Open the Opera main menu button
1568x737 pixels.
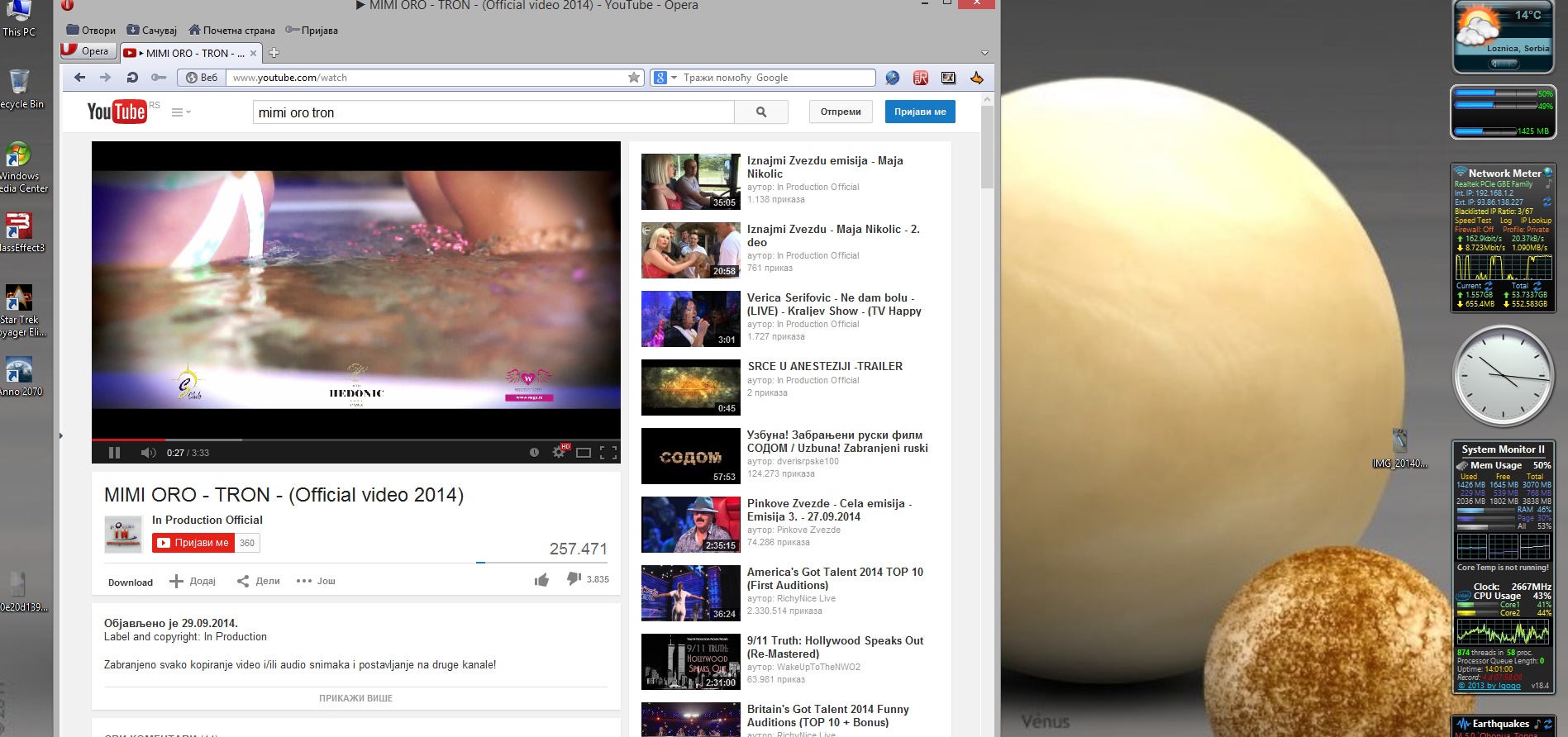tap(87, 51)
